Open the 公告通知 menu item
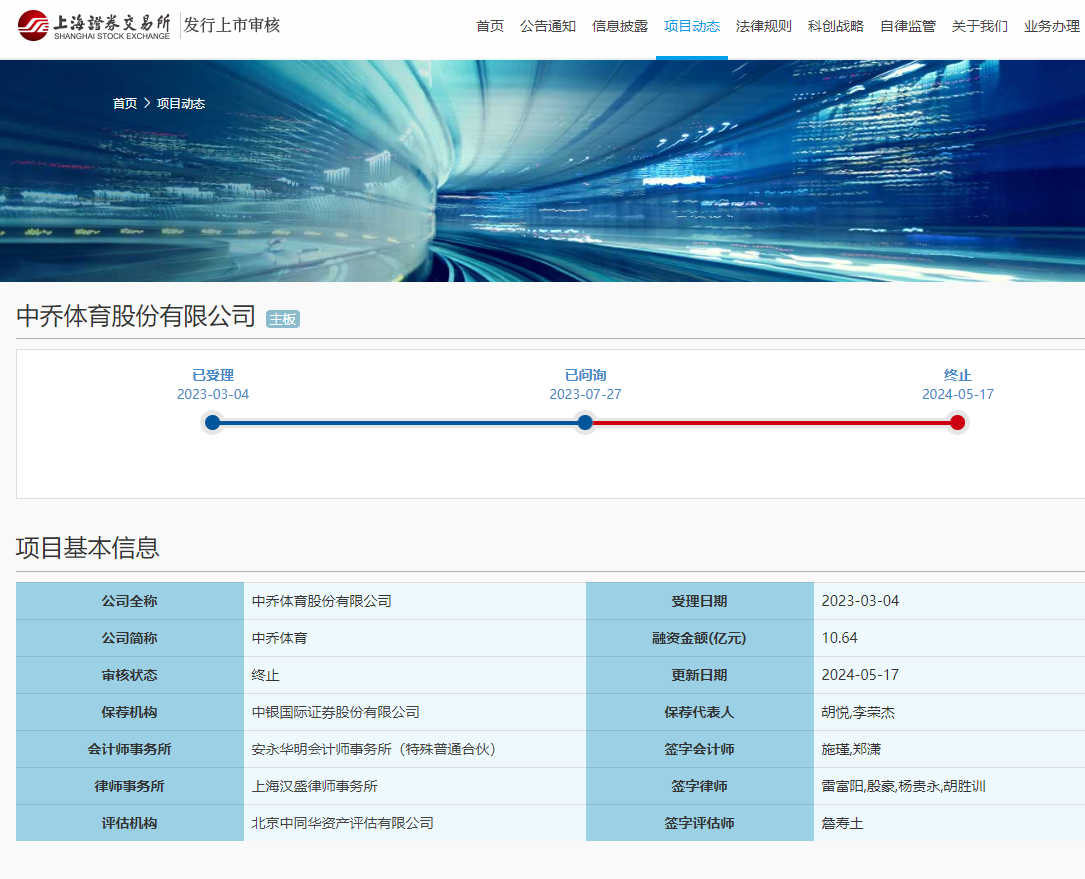This screenshot has height=879, width=1085. click(x=548, y=26)
